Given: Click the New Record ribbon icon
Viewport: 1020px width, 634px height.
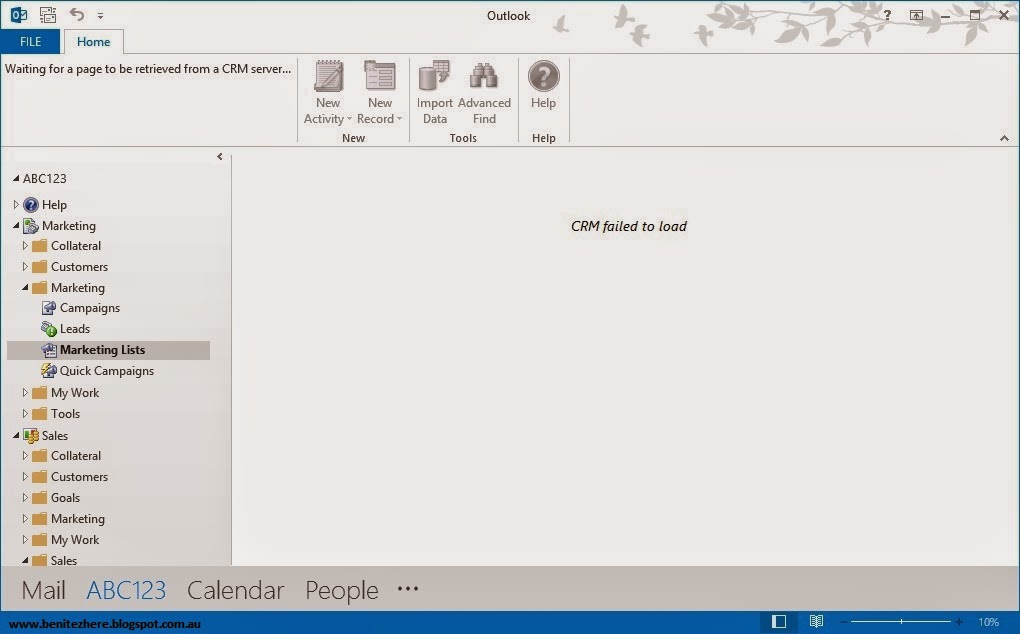Looking at the screenshot, I should pos(380,77).
